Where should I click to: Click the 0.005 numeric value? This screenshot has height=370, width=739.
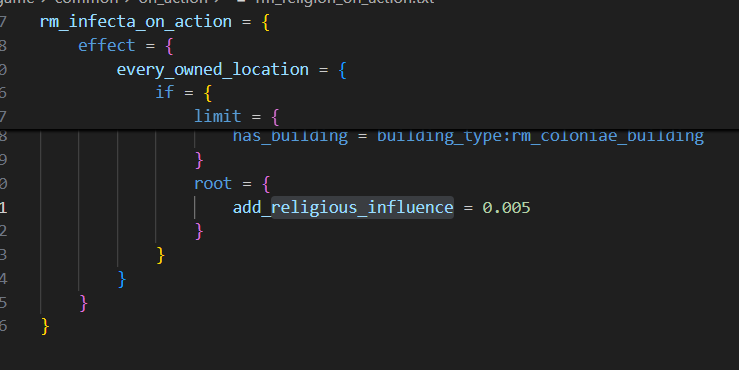coord(506,207)
